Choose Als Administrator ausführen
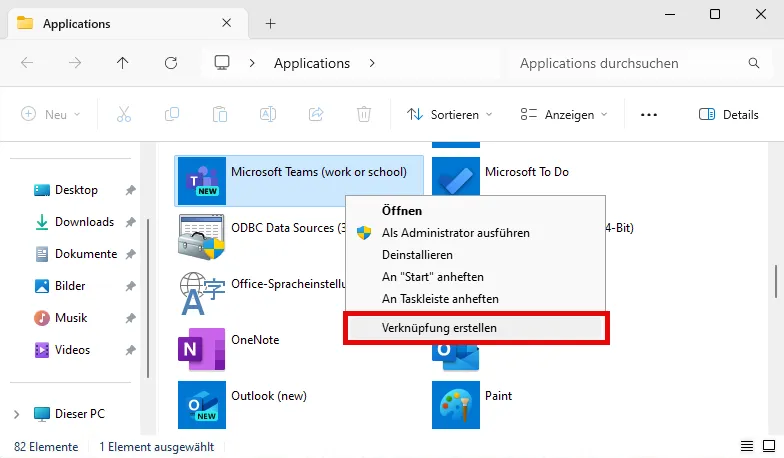 coord(475,232)
